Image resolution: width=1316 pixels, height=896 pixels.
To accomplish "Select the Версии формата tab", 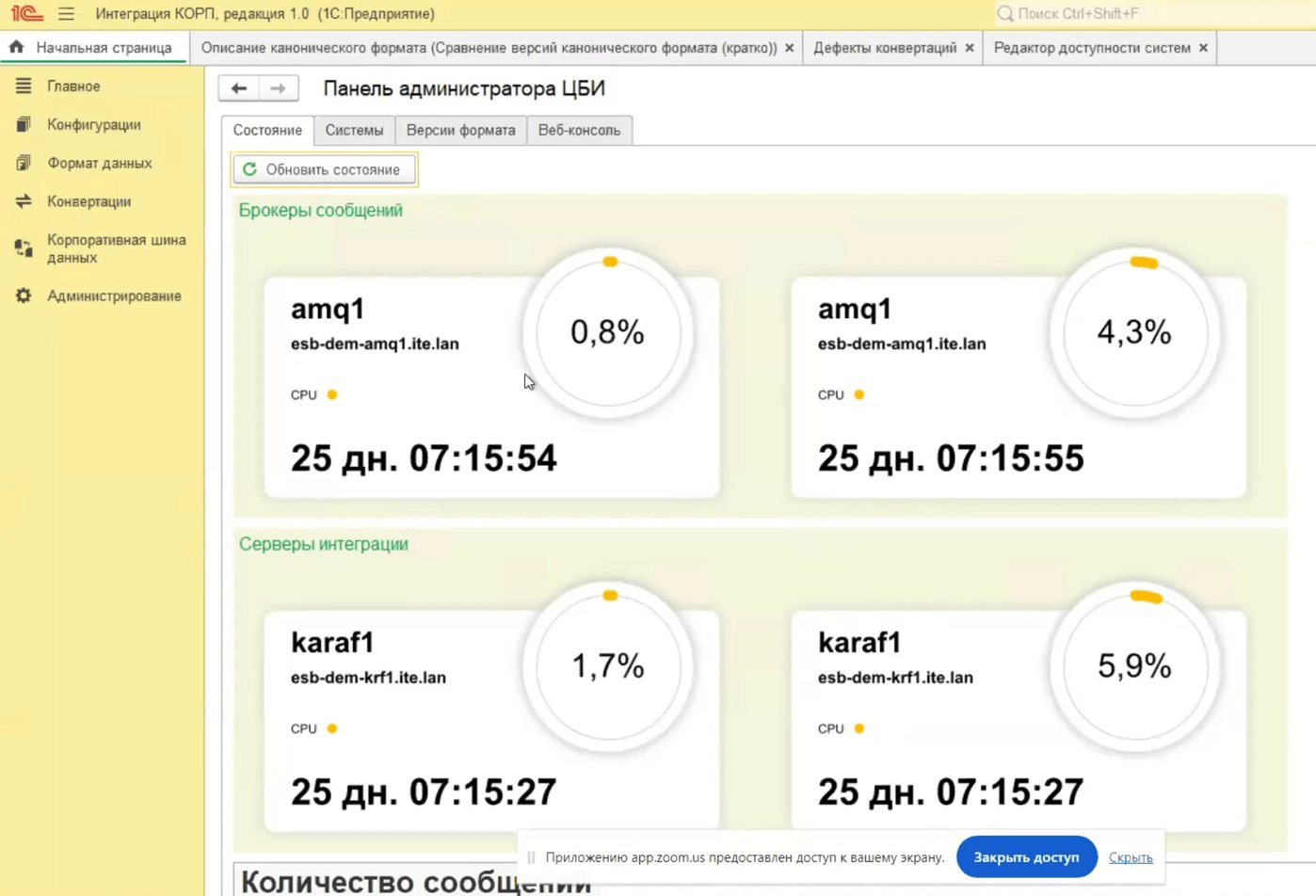I will 461,131.
